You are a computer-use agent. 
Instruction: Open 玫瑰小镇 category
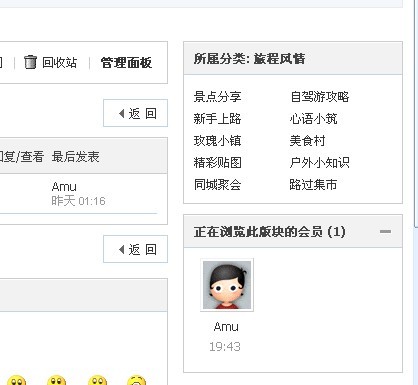[217, 140]
